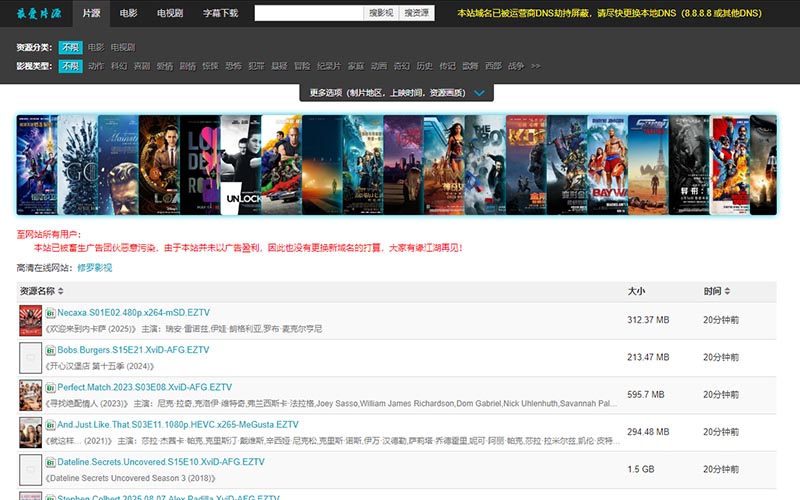Open Necaxa.S01E02.480p.x264-mSD.EZTV link
This screenshot has width=800, height=500.
(x=134, y=312)
